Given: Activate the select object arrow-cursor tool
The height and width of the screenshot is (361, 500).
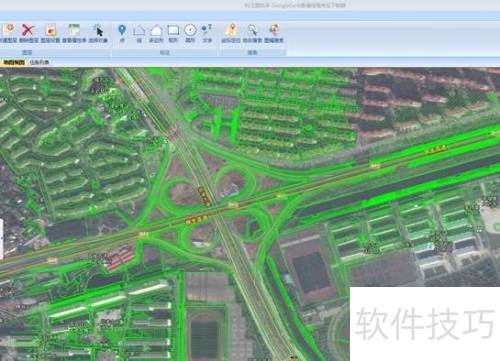Looking at the screenshot, I should (98, 30).
